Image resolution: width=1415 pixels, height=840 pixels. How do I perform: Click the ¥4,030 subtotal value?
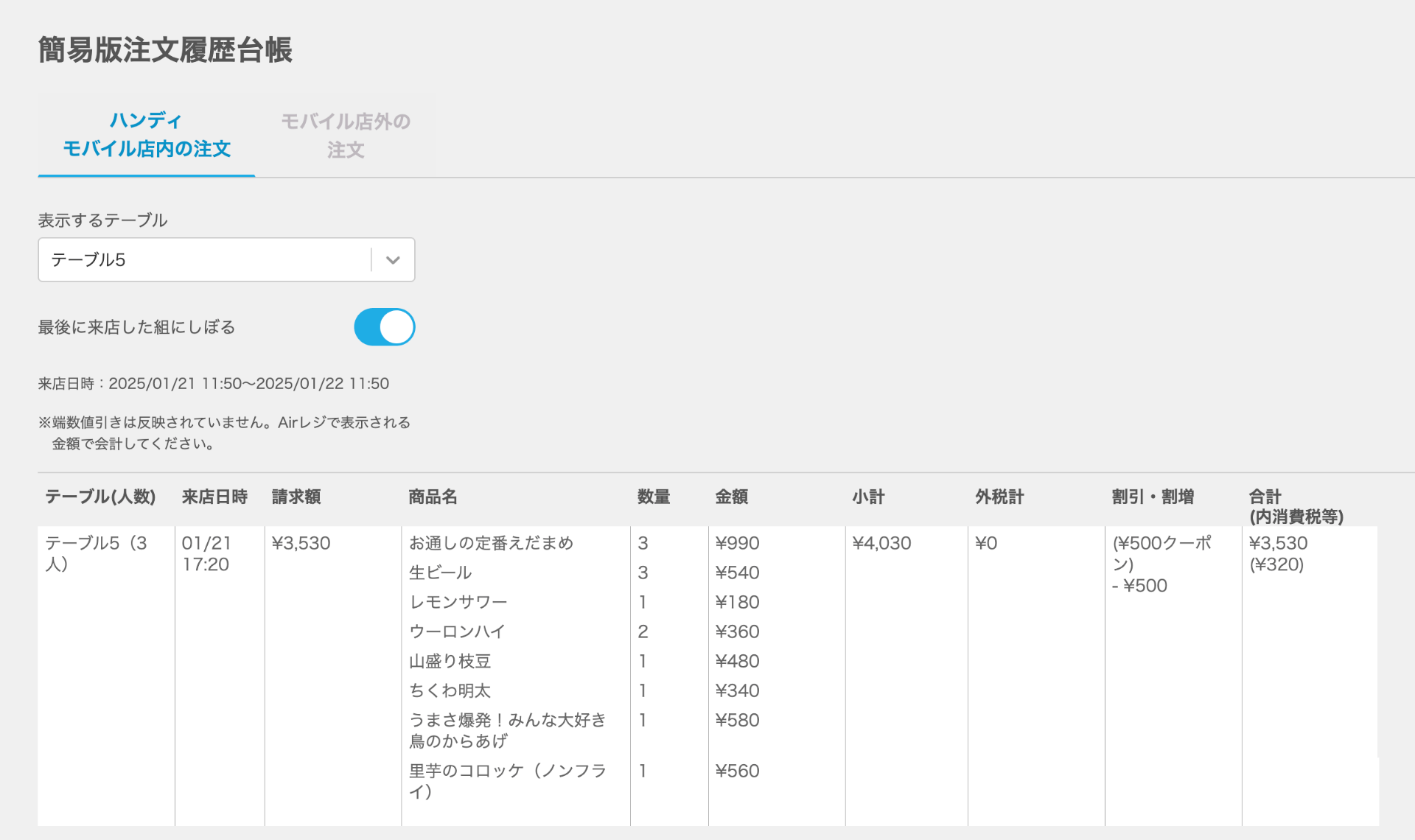[881, 543]
